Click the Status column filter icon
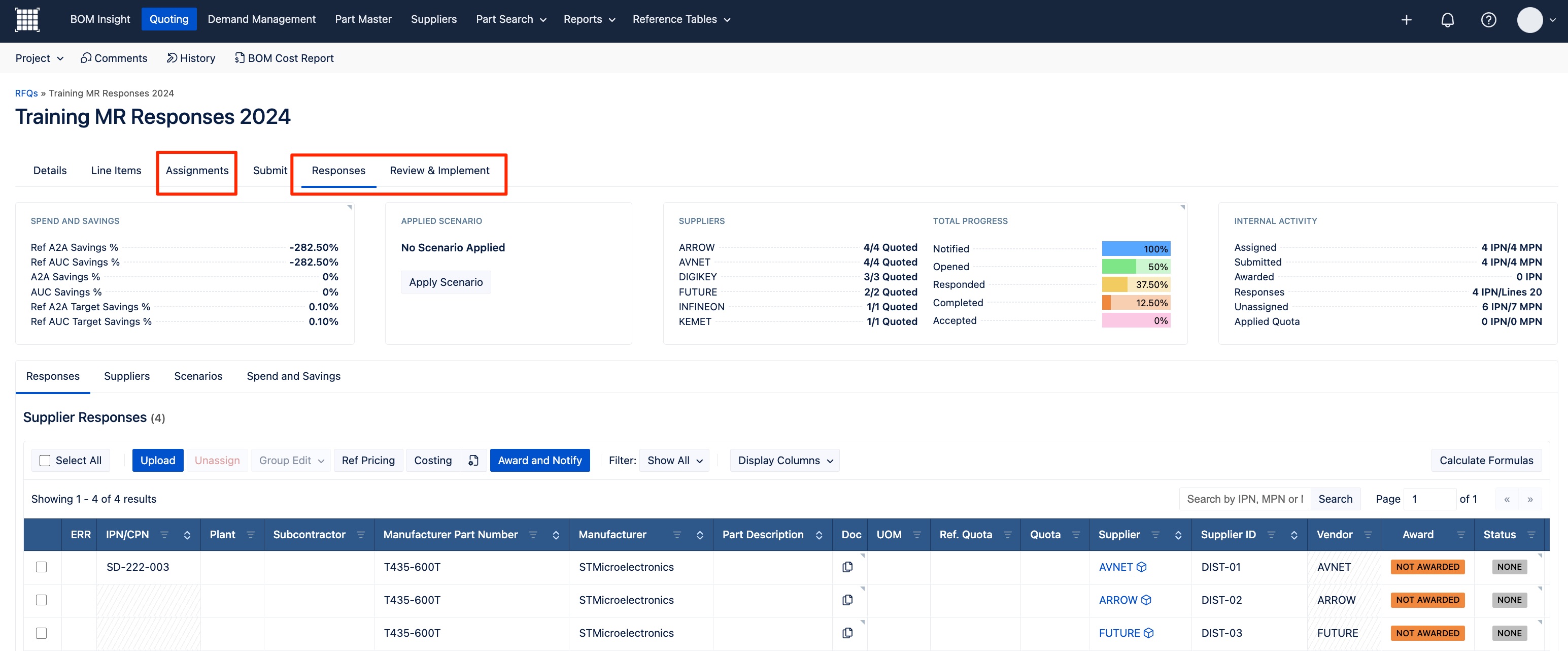Viewport: 1568px width, 651px height. pos(1531,535)
